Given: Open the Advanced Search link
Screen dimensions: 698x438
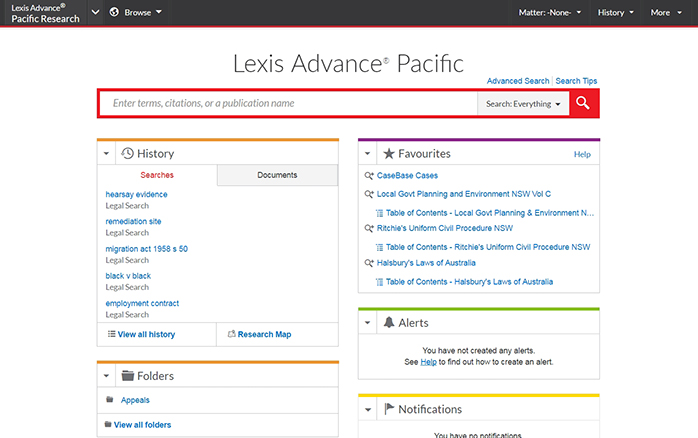Looking at the screenshot, I should coord(518,81).
